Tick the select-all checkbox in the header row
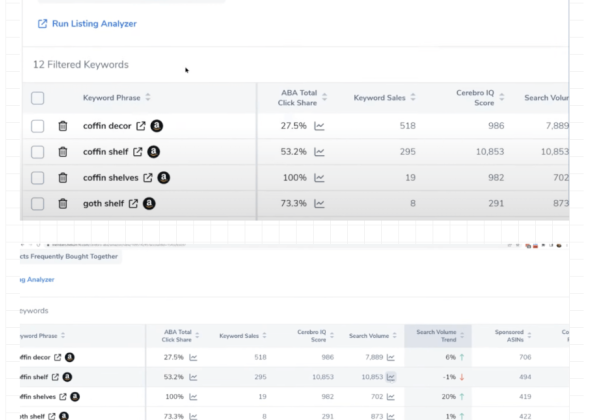600x420 pixels. [38, 98]
